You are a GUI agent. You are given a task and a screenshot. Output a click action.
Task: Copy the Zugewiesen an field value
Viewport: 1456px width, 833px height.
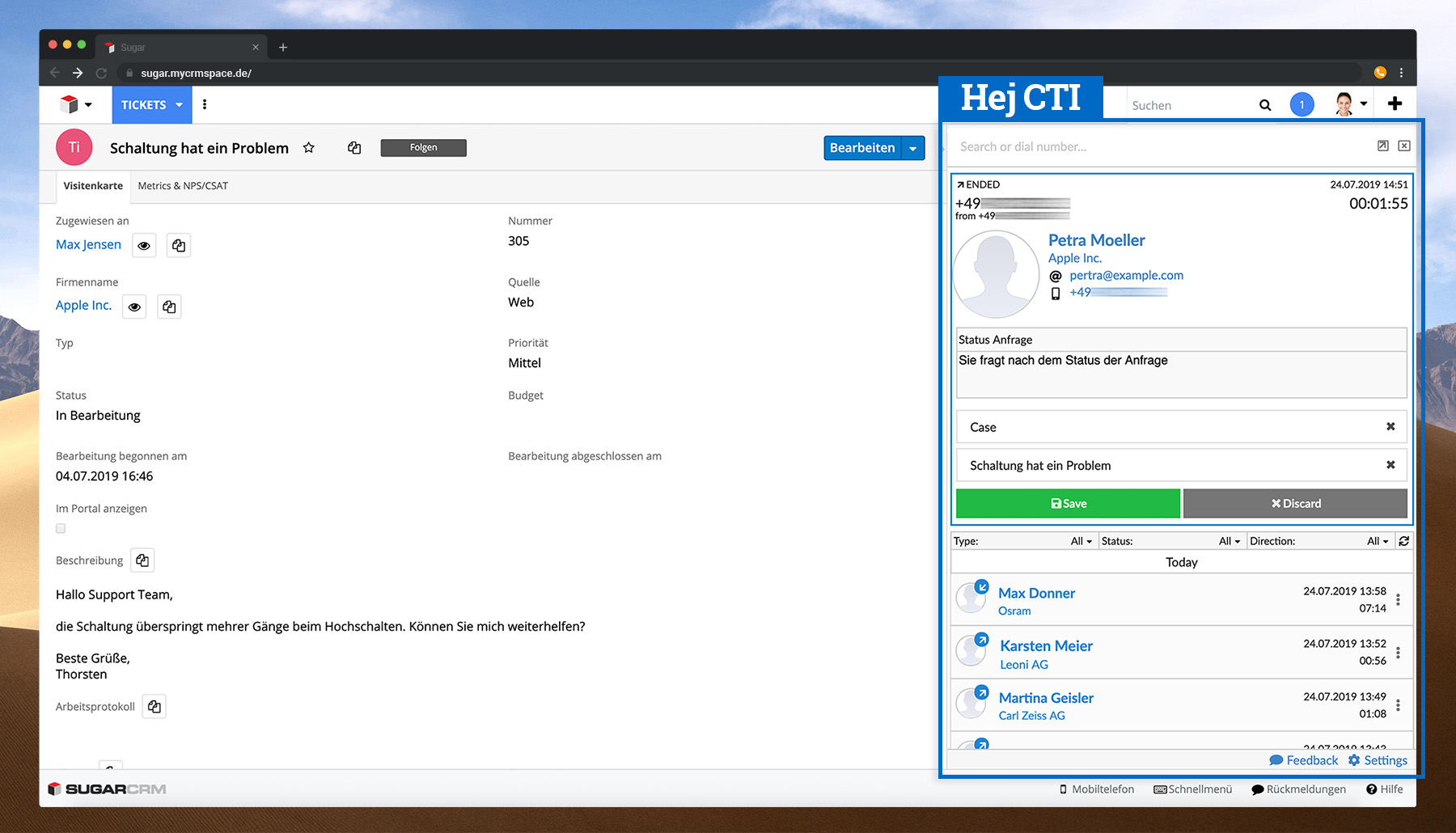[179, 245]
